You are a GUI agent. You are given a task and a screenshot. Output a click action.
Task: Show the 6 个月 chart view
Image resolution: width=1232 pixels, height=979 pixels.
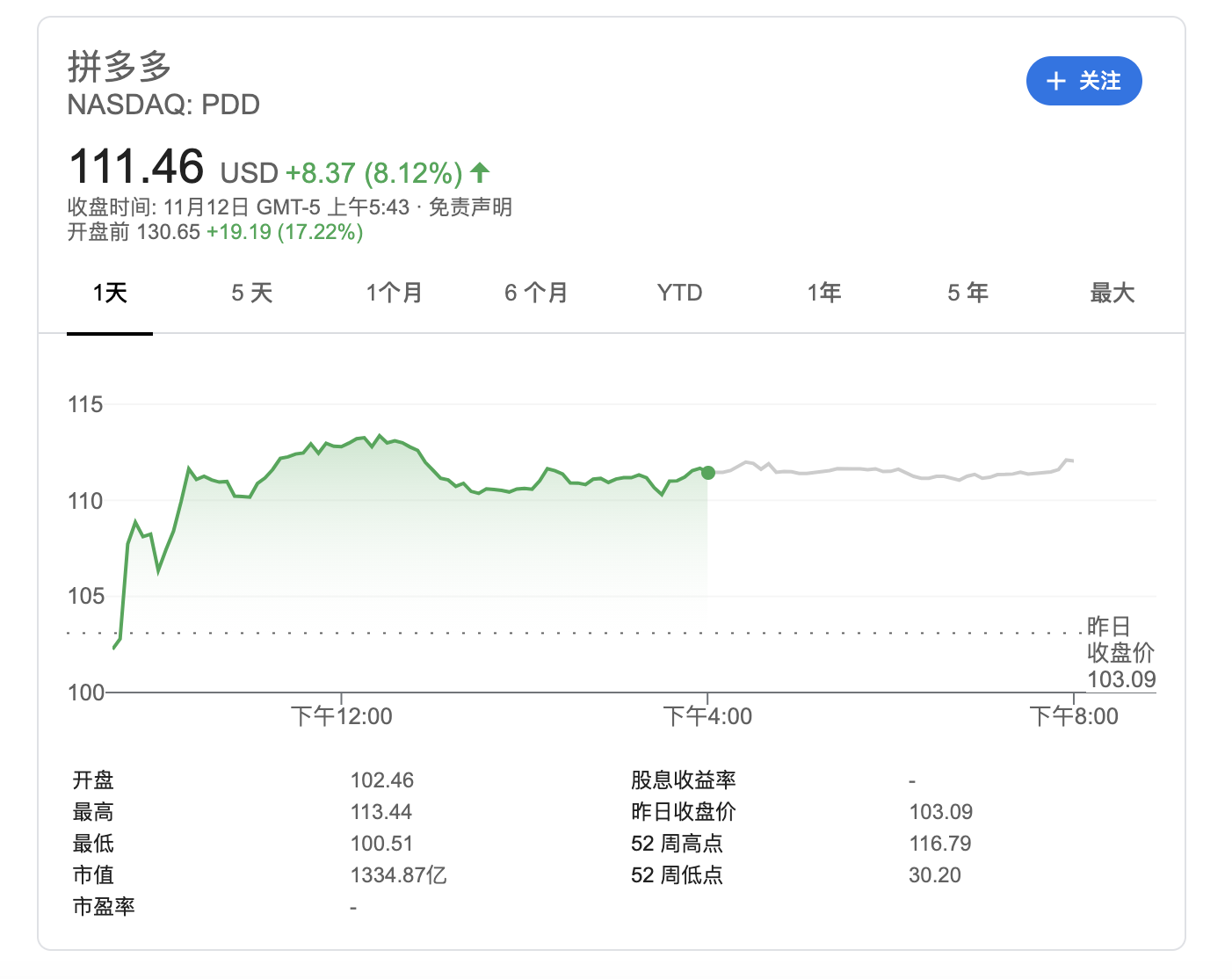click(x=536, y=293)
